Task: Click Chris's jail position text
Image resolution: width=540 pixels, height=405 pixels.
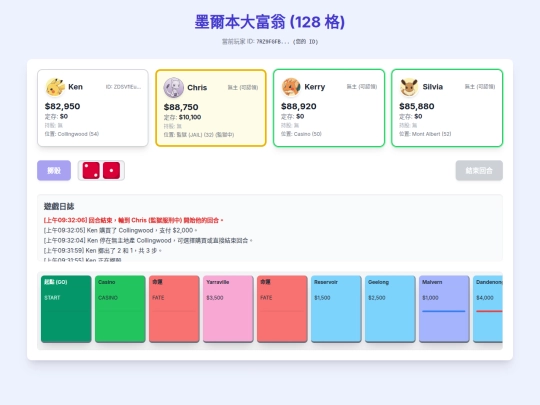Action: [x=199, y=135]
